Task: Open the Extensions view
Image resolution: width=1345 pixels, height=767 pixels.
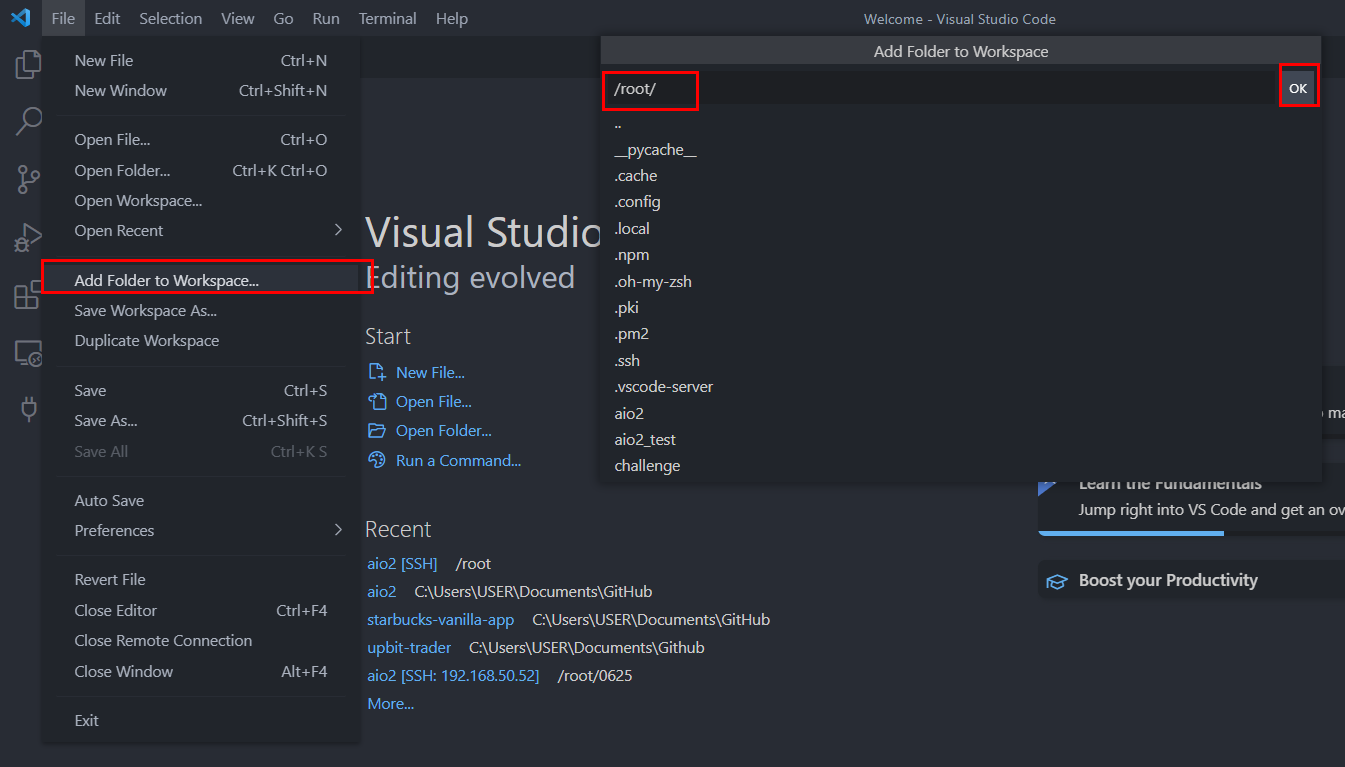Action: click(26, 296)
